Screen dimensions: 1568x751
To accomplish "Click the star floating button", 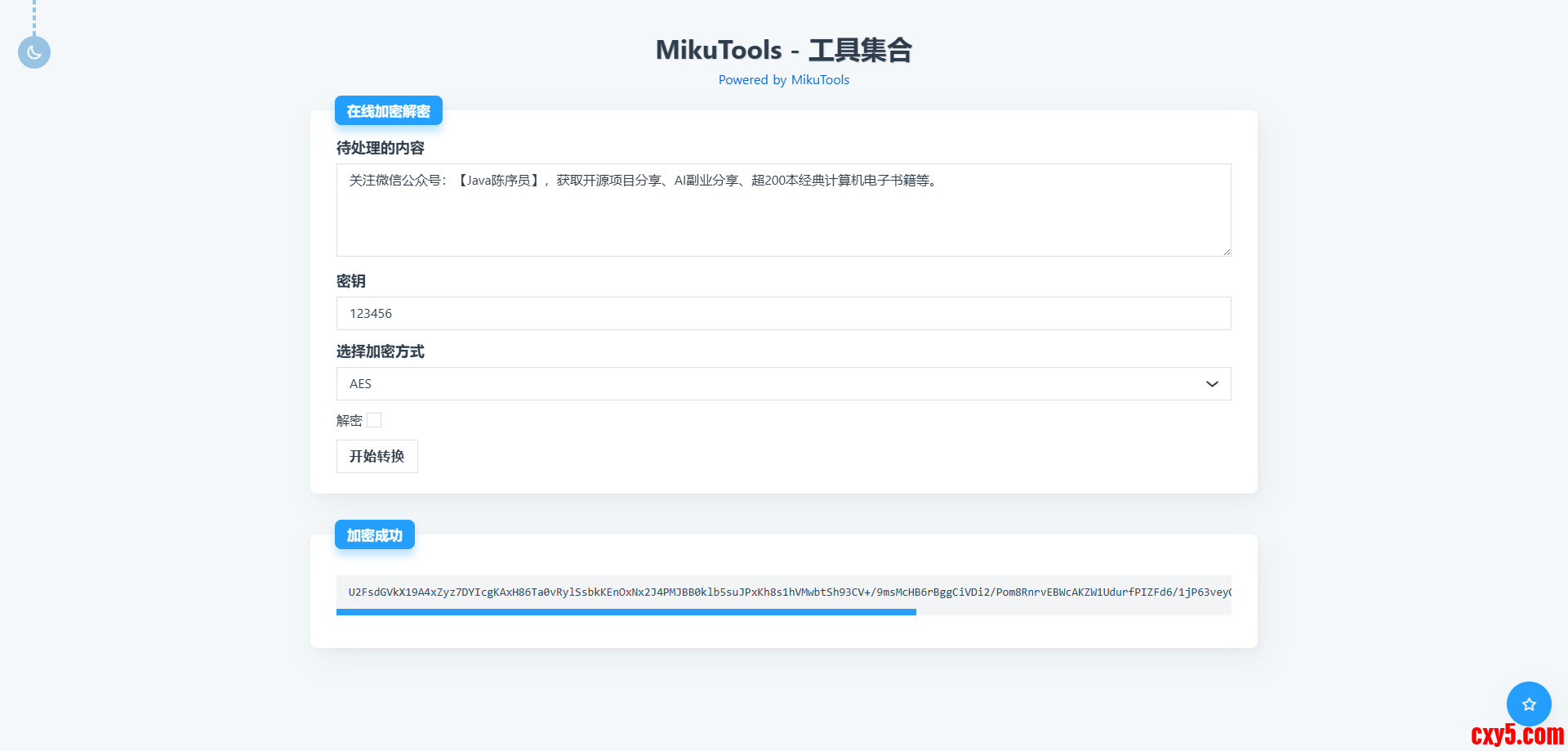I will (x=1528, y=704).
